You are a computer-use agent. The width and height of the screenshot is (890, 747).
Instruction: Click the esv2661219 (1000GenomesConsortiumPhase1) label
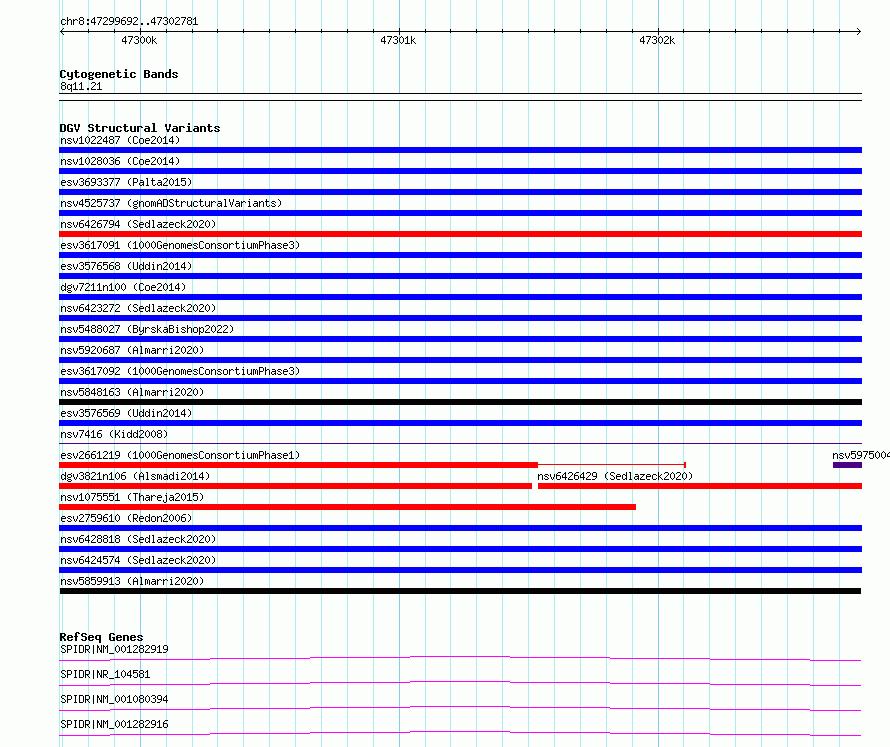[x=180, y=455]
